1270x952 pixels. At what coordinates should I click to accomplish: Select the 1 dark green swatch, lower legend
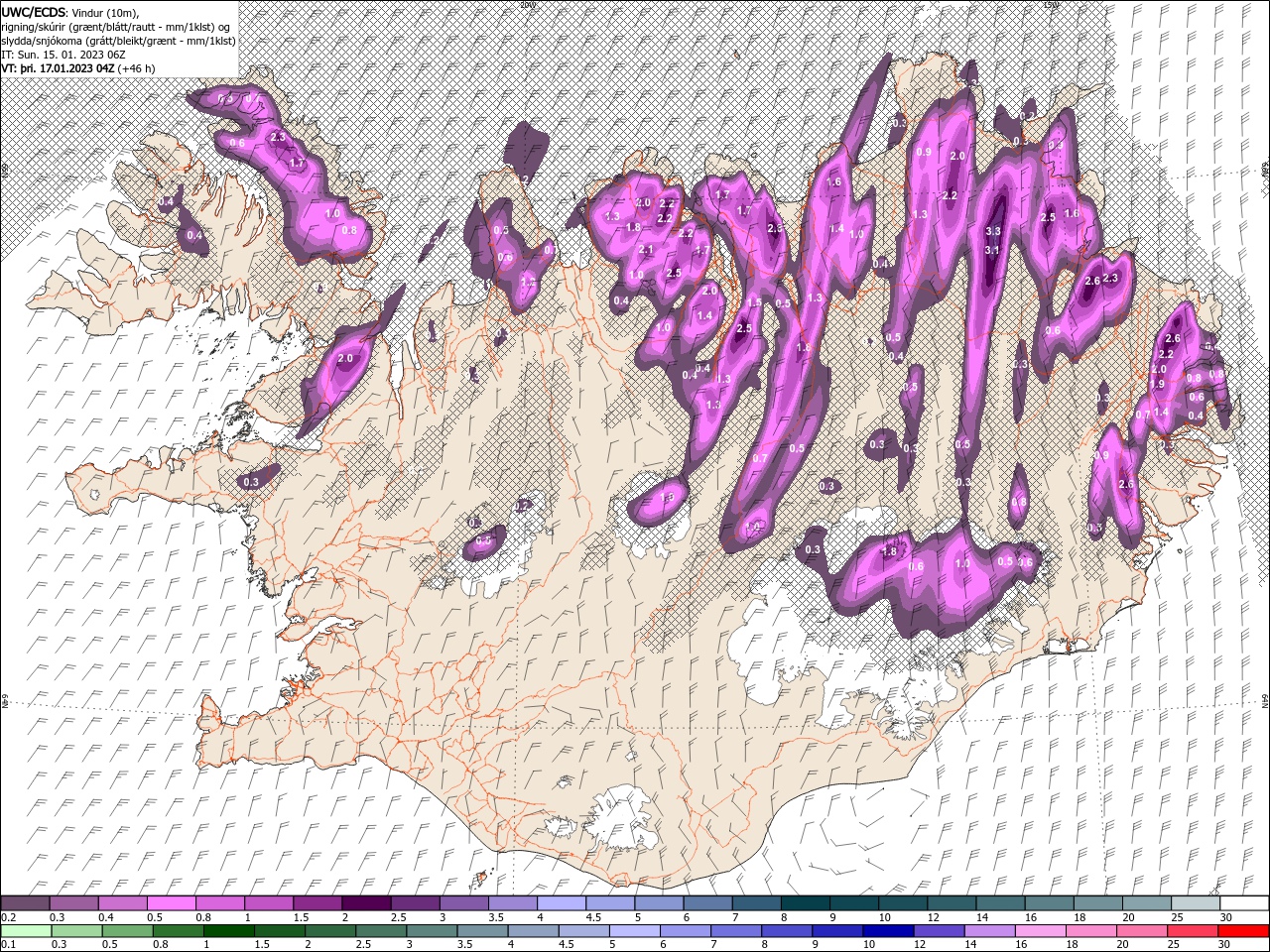tap(230, 931)
